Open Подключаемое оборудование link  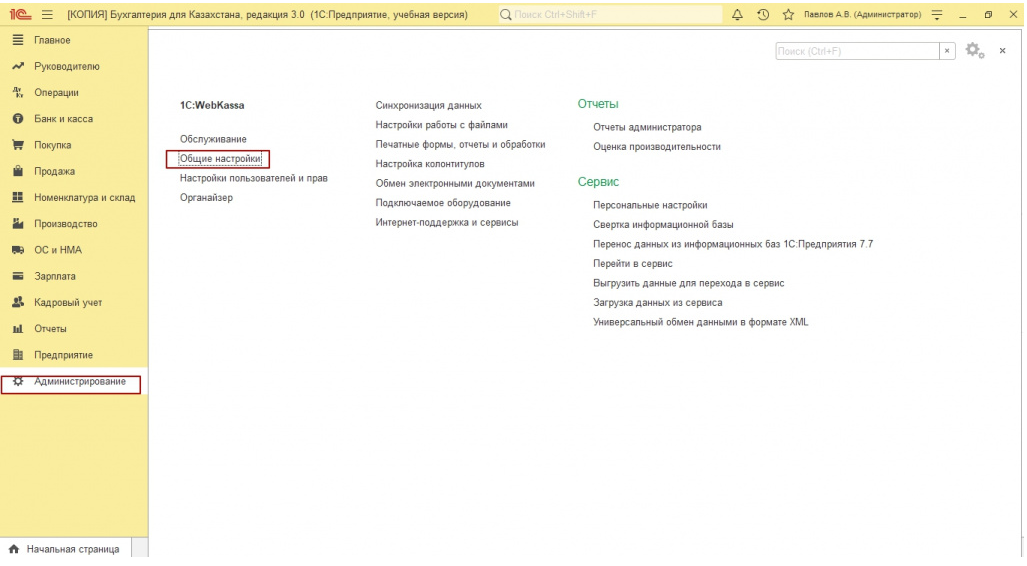coord(443,203)
